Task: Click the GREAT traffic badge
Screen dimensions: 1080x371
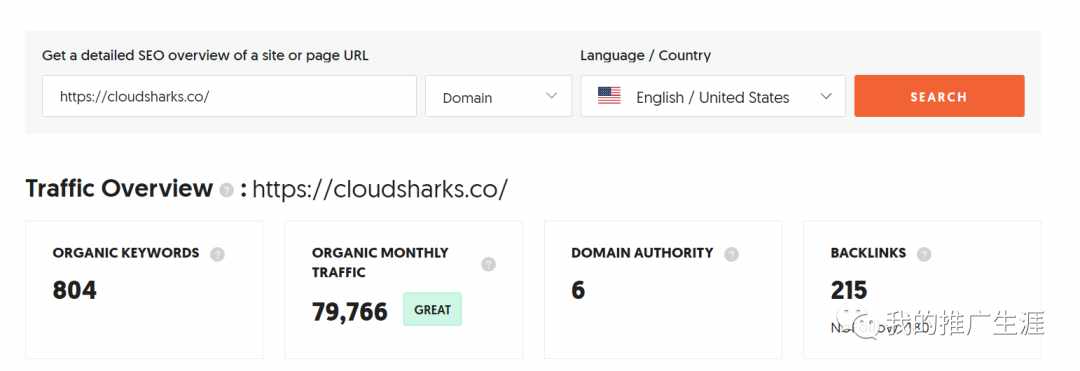Action: (433, 310)
